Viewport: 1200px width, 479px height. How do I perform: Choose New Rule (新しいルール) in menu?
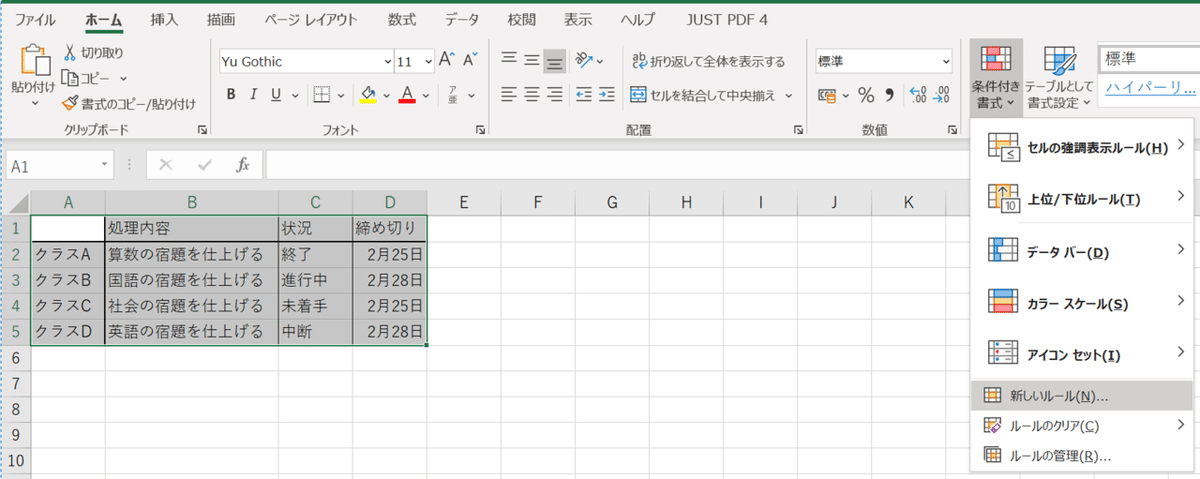point(1082,395)
